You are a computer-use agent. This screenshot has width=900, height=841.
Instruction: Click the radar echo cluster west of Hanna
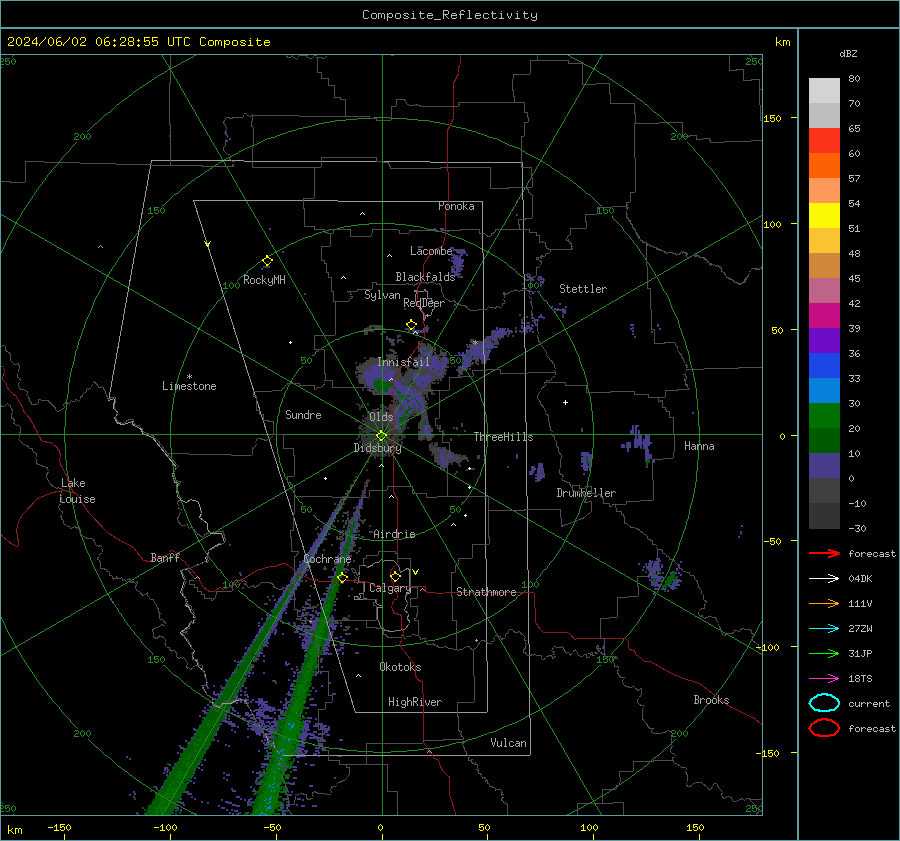point(638,443)
